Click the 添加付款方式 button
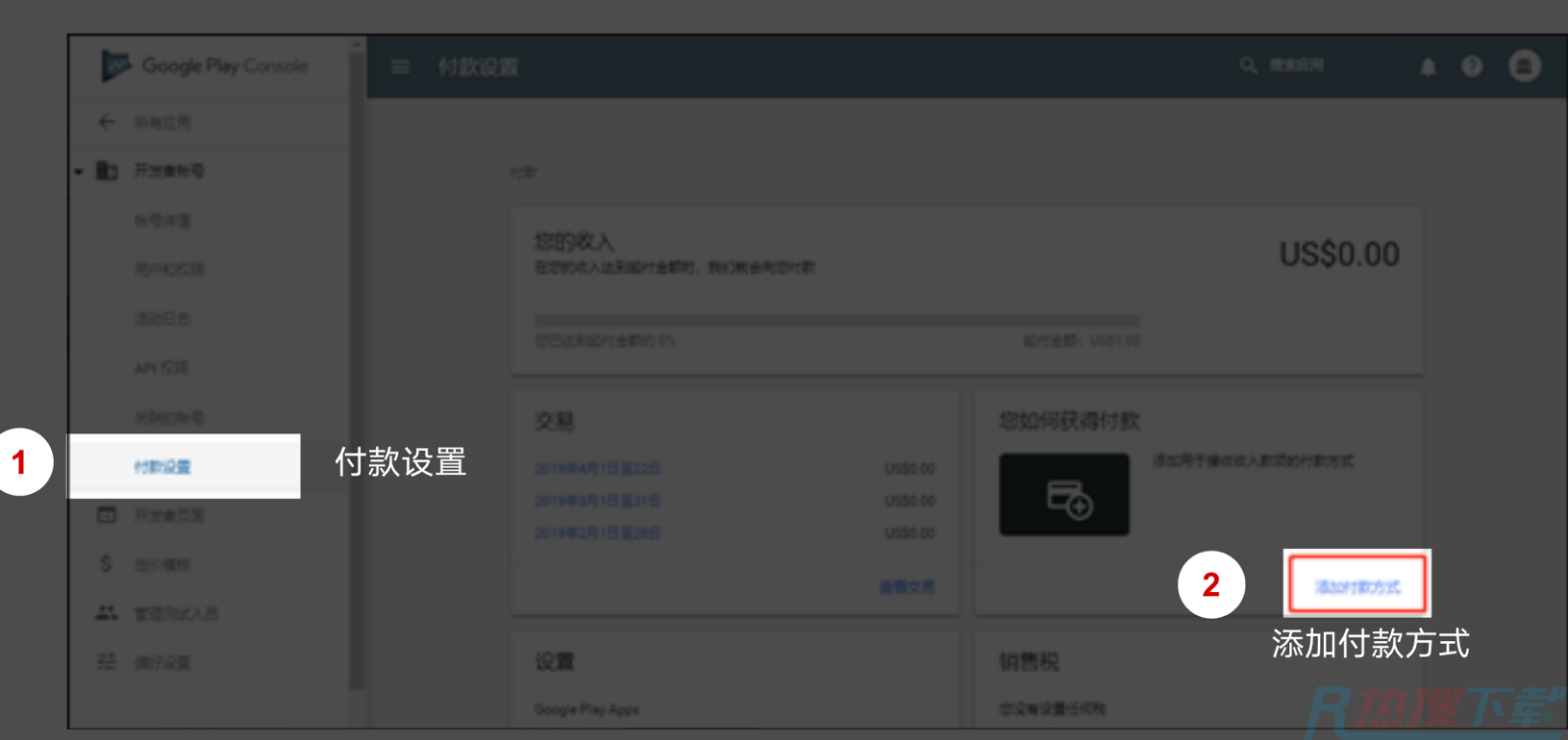The width and height of the screenshot is (1568, 740). (x=1356, y=585)
